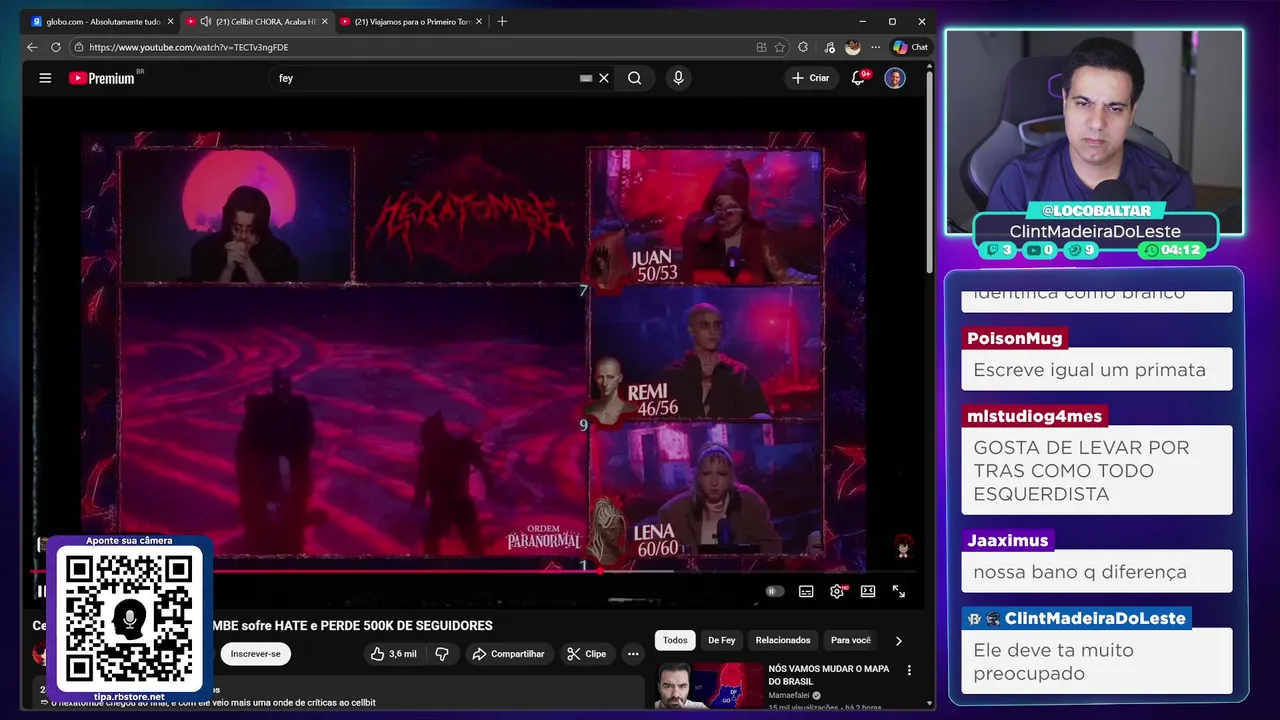Image resolution: width=1280 pixels, height=720 pixels.
Task: Click the mlstudiog4mes chat username
Action: (1034, 416)
